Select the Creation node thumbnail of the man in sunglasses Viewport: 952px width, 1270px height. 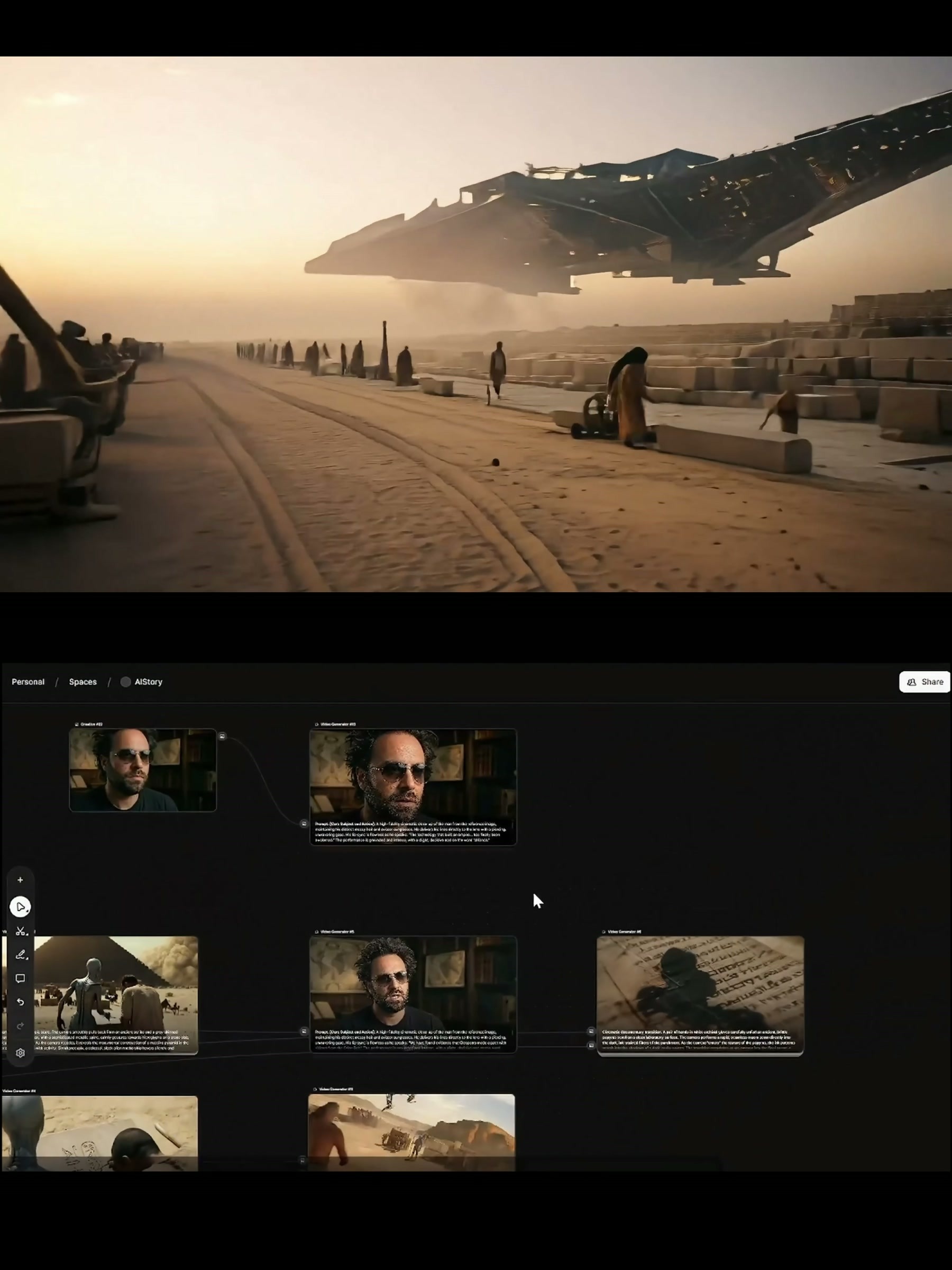[143, 770]
